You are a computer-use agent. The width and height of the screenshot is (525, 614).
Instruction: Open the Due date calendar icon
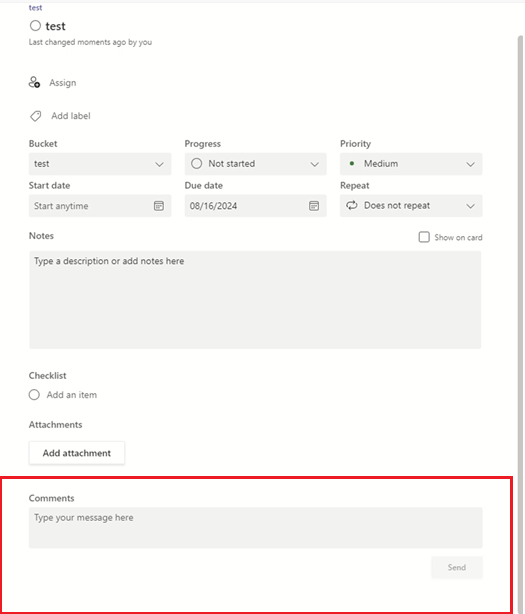(x=314, y=206)
